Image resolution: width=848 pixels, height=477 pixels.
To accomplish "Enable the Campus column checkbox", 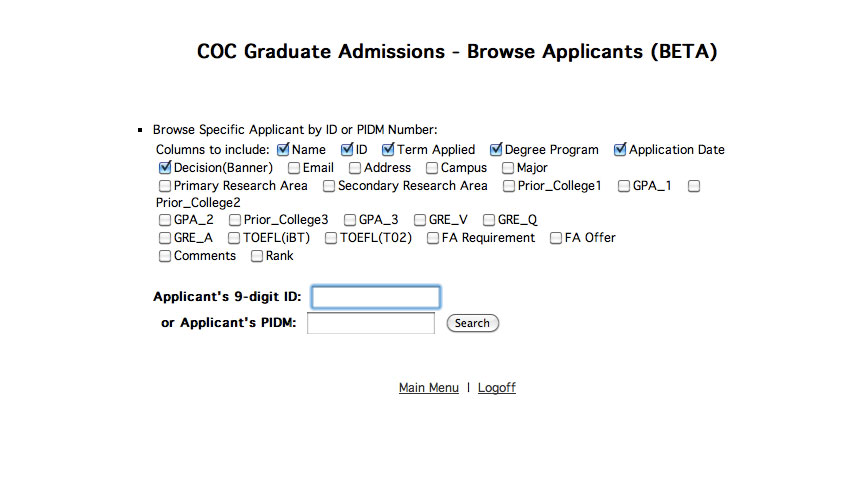I will (432, 168).
